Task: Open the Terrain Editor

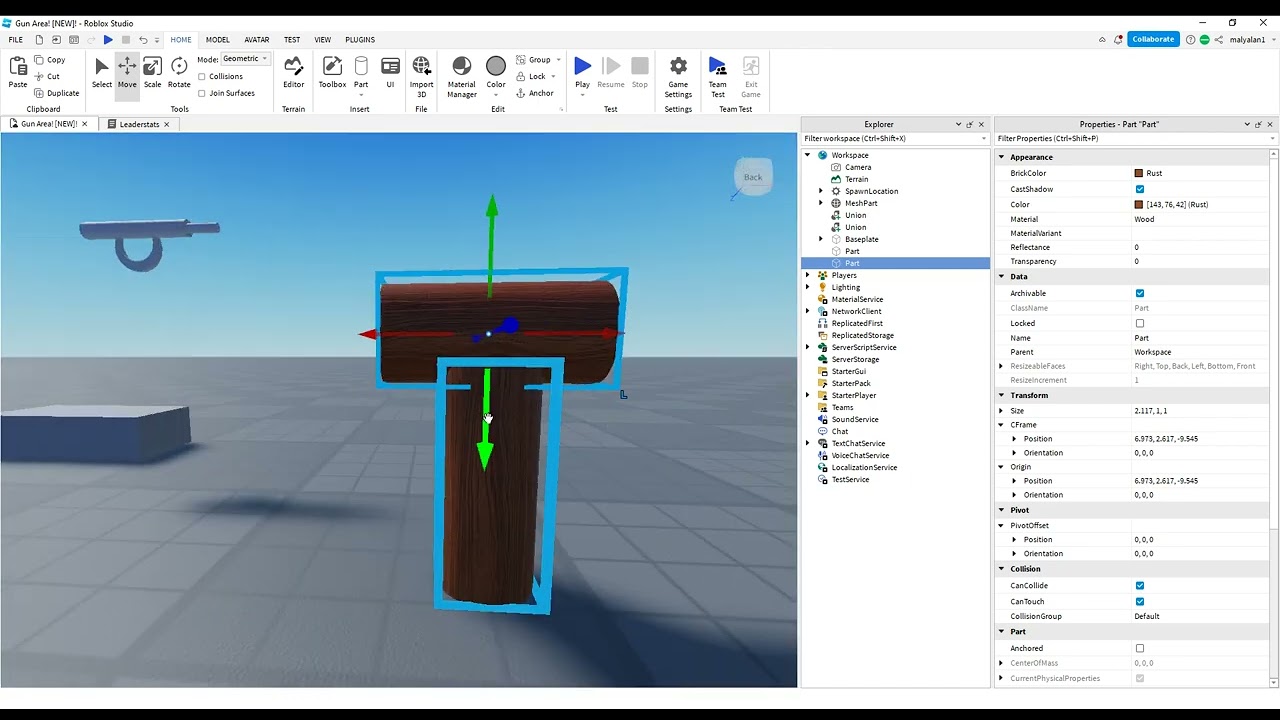Action: [x=293, y=73]
